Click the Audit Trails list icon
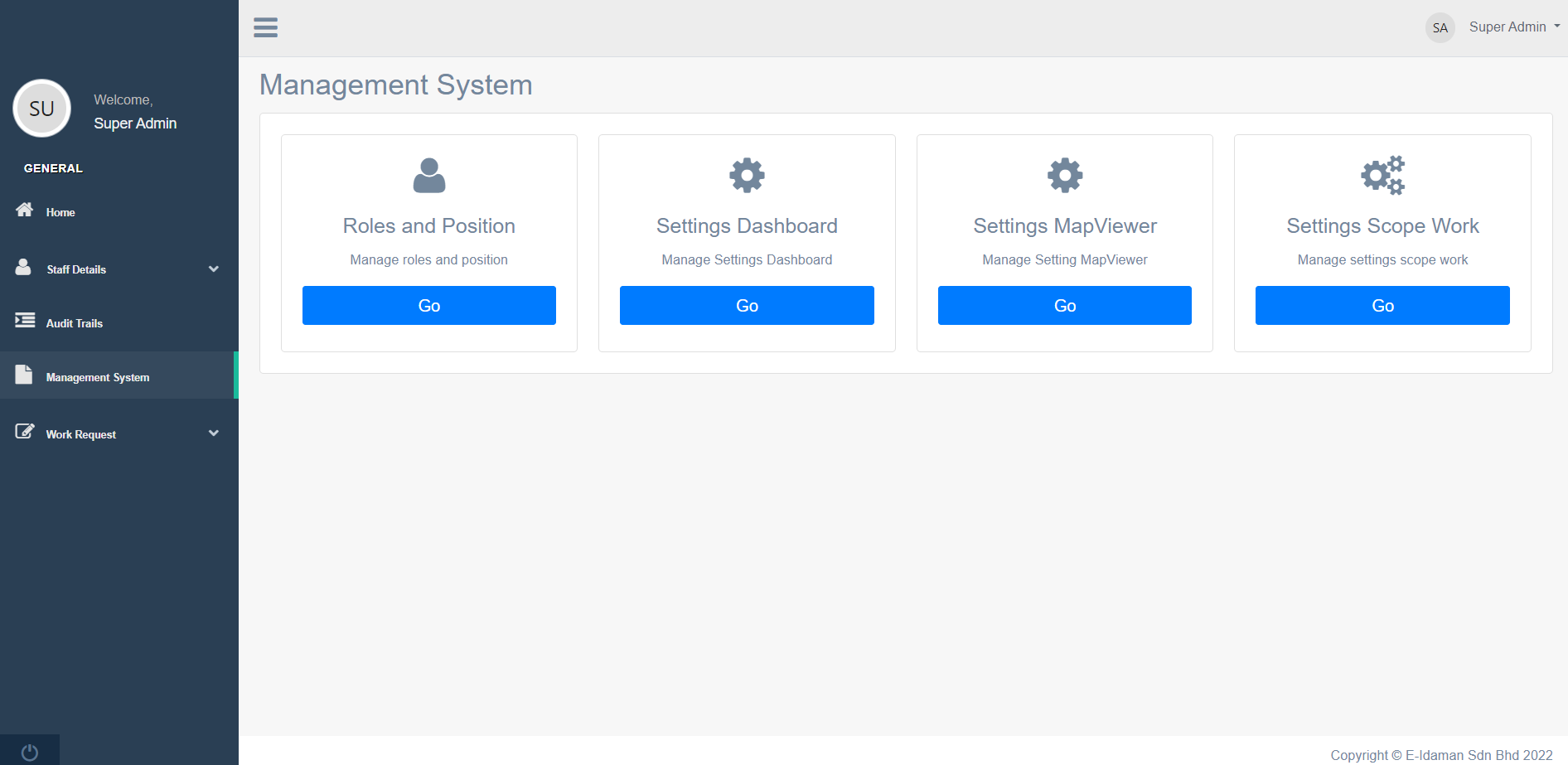1568x765 pixels. 25,320
